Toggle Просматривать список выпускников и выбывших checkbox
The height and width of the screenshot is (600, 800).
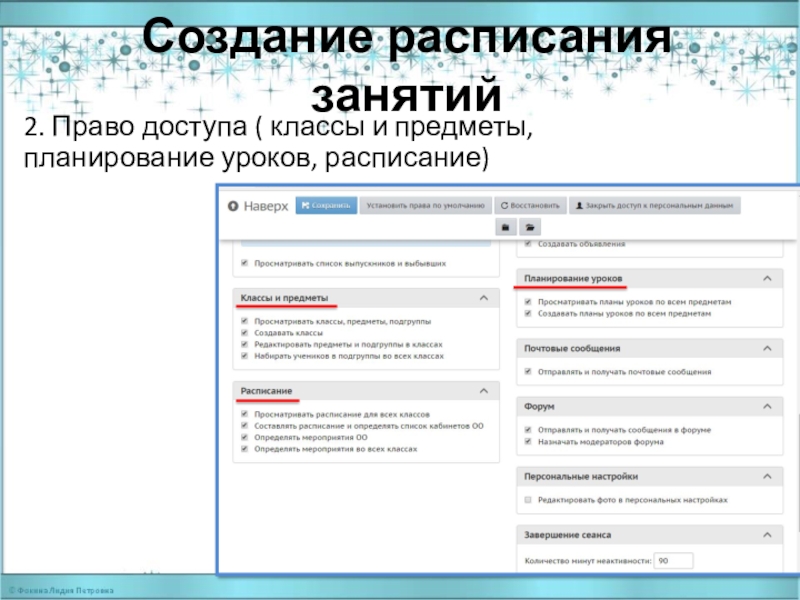(244, 263)
